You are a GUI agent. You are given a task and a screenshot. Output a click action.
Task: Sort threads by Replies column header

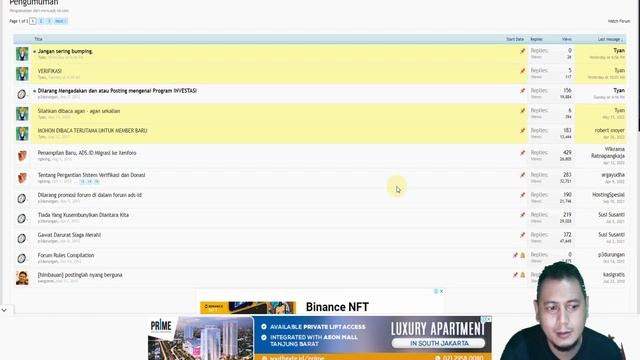click(x=536, y=39)
